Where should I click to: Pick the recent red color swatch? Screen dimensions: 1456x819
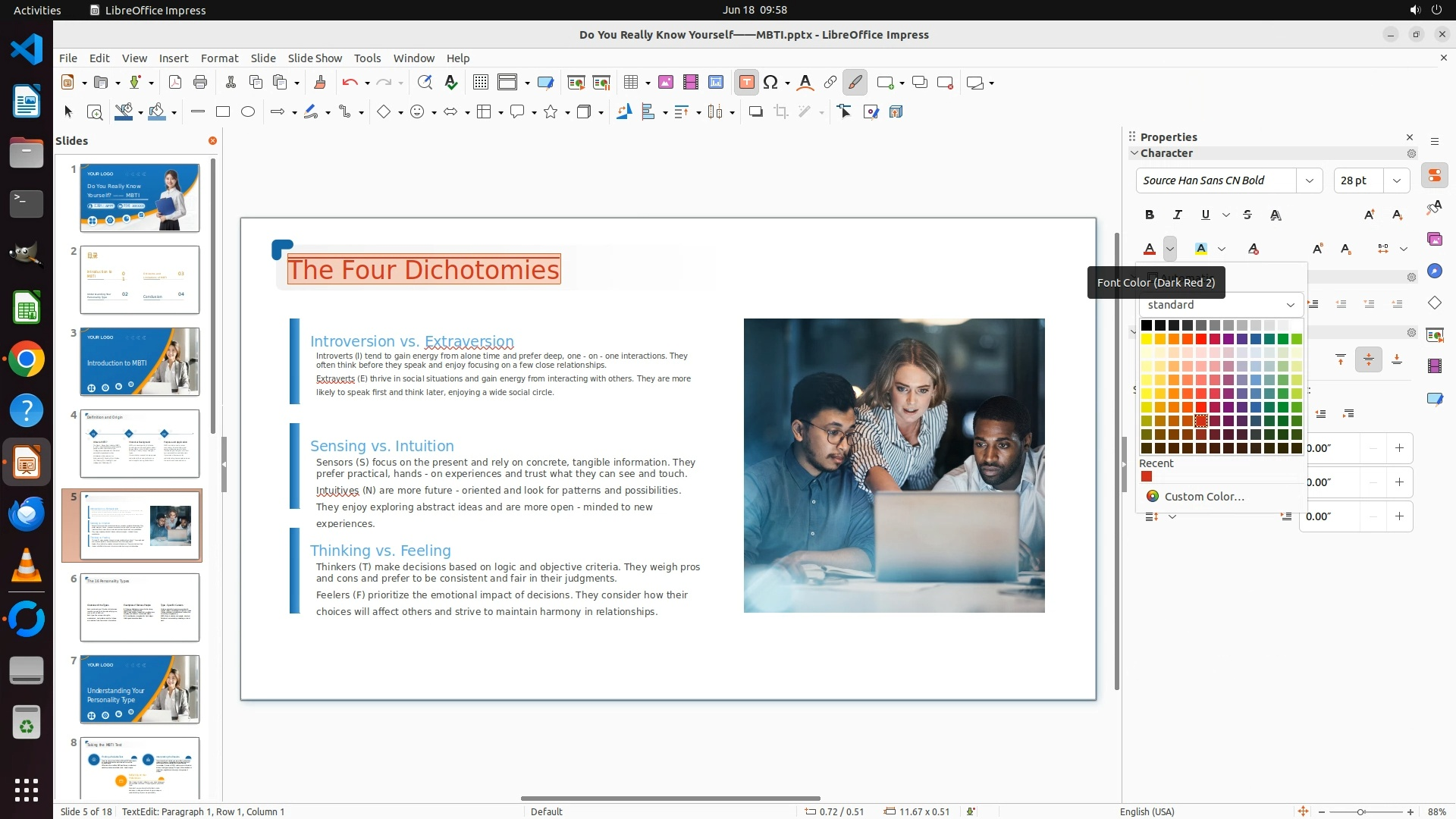click(x=1147, y=477)
